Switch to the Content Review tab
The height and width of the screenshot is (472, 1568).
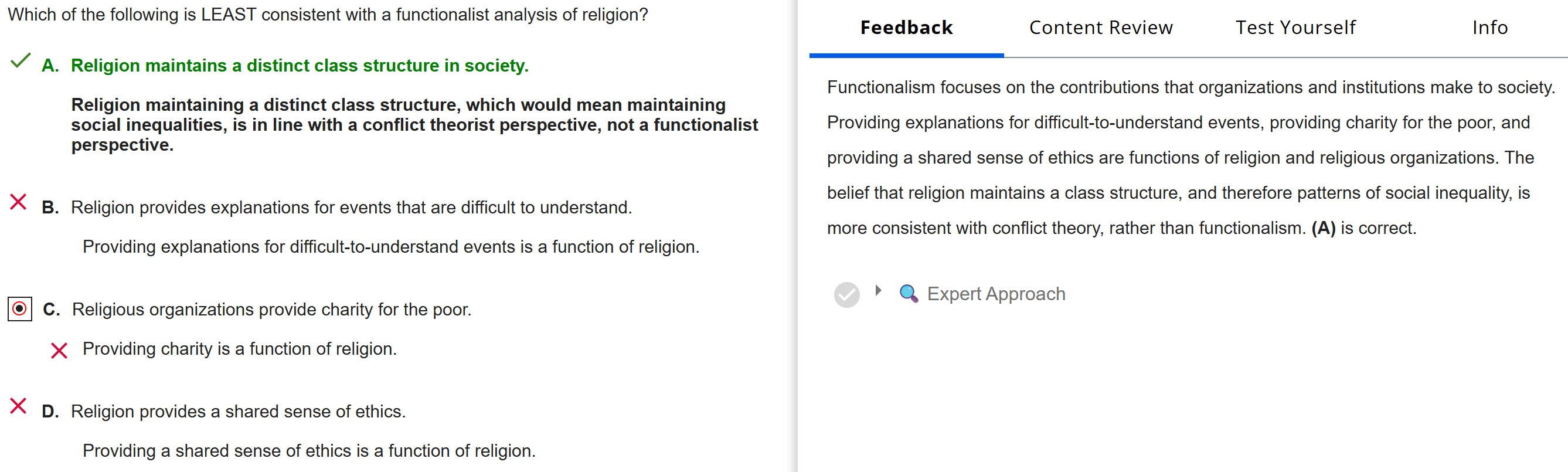coord(1100,28)
